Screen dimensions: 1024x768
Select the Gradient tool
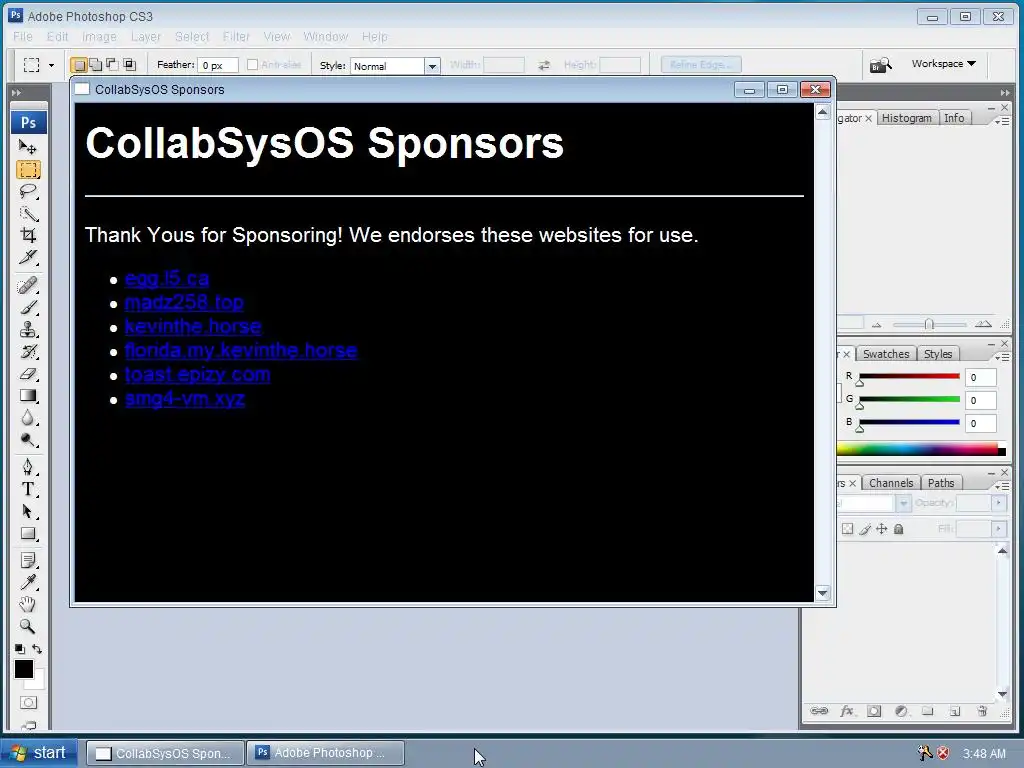point(28,395)
